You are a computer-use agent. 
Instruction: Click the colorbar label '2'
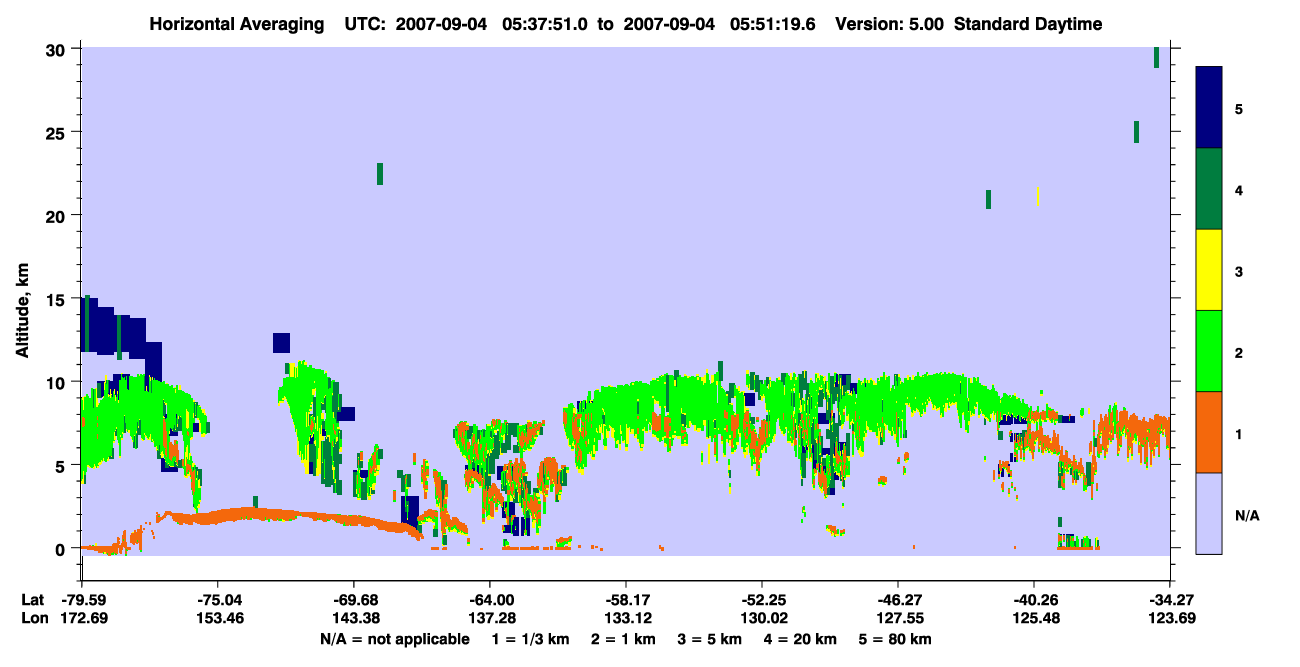point(1239,353)
